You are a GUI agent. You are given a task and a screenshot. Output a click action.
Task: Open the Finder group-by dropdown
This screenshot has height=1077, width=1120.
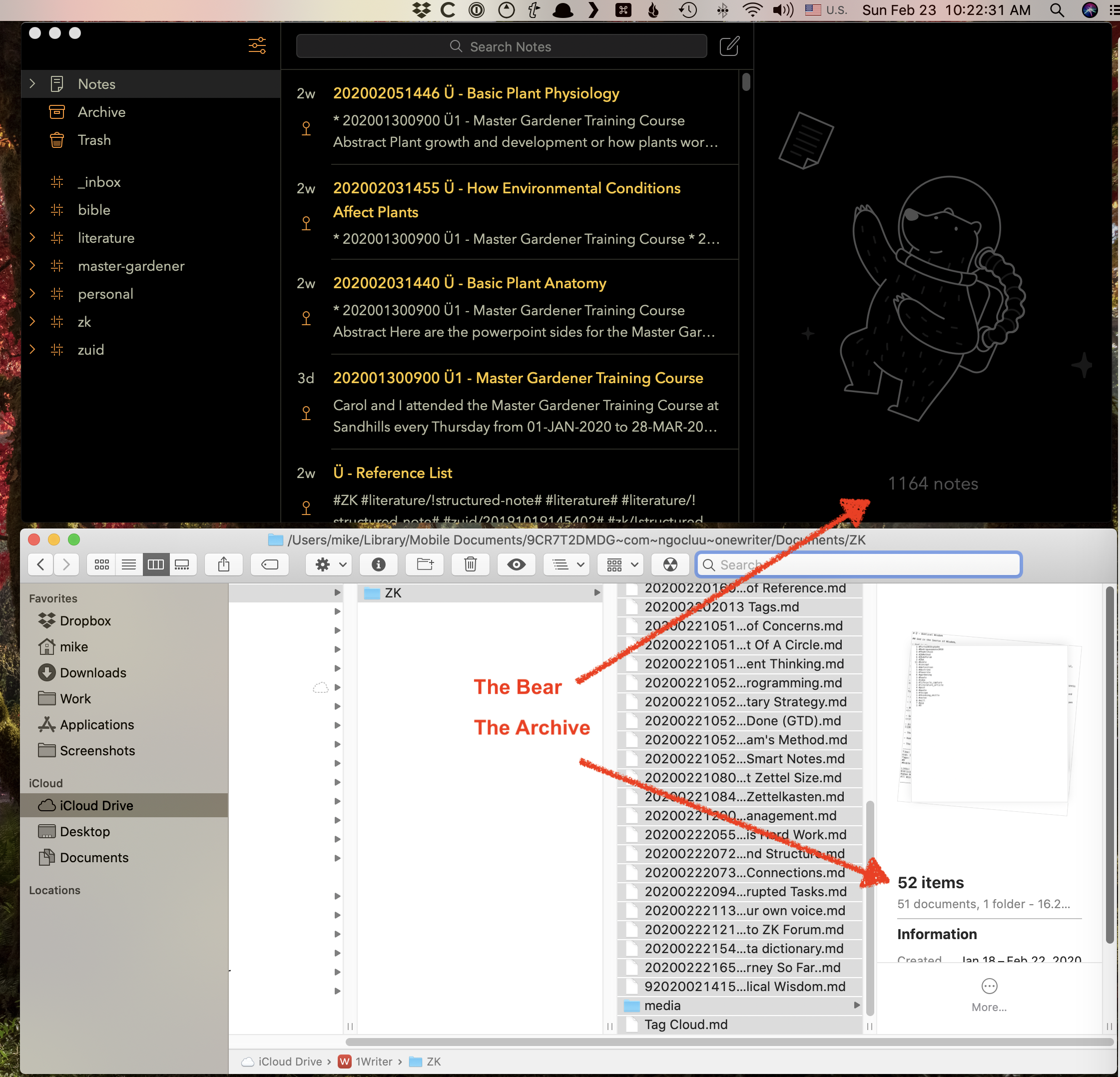[621, 564]
